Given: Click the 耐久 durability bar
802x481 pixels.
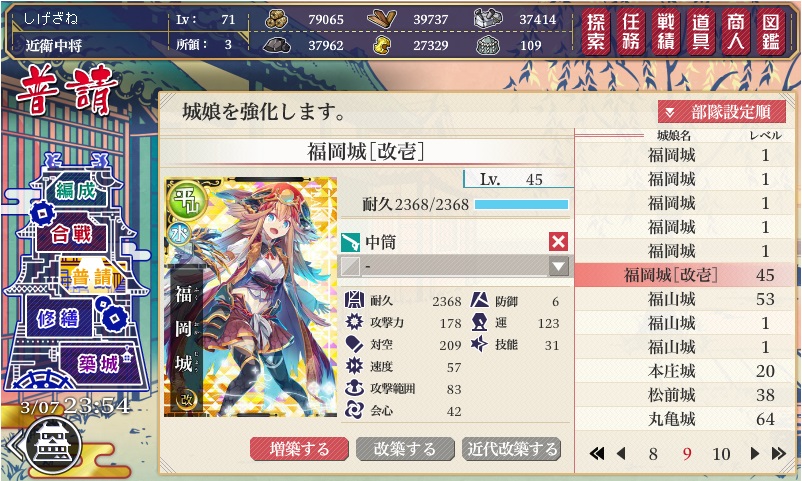Looking at the screenshot, I should [x=521, y=205].
